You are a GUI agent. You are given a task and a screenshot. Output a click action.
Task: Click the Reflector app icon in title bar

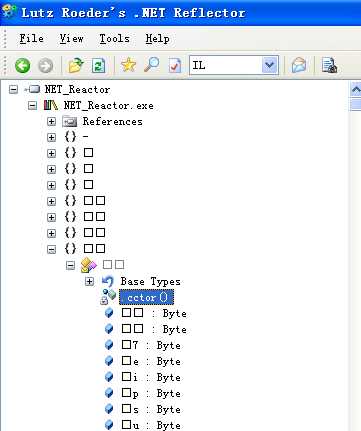coord(9,12)
